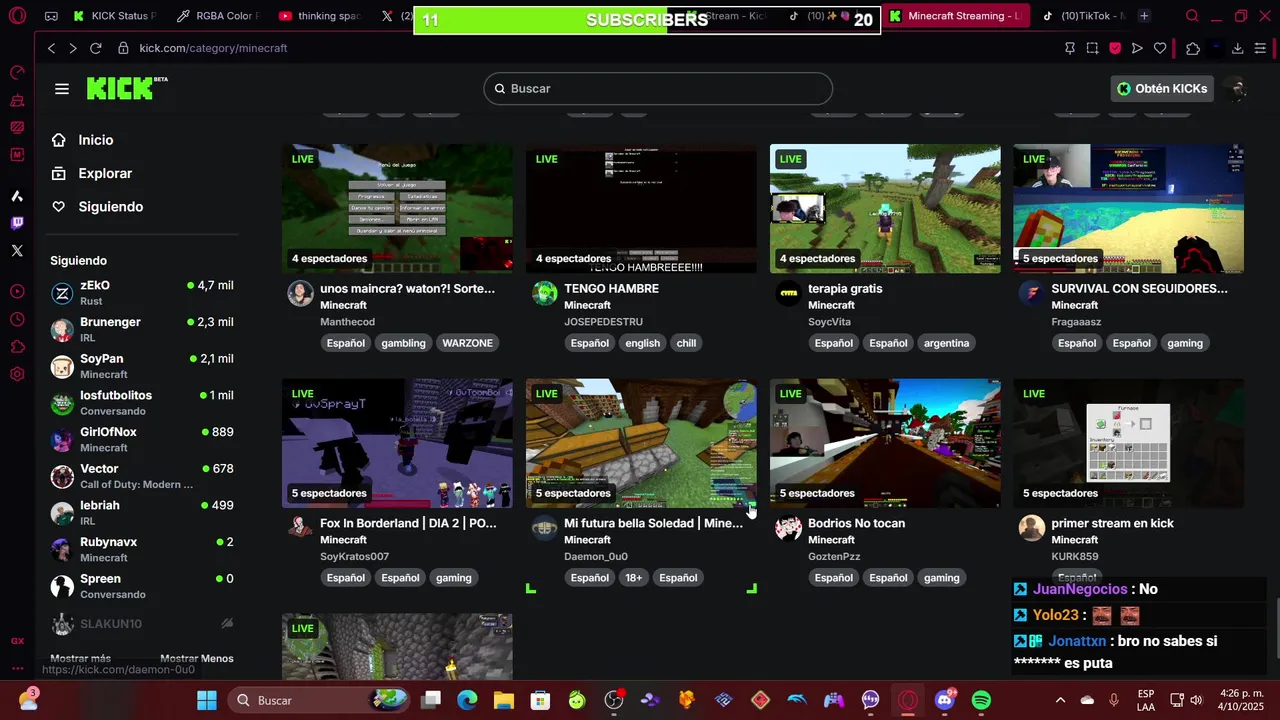The height and width of the screenshot is (720, 1280).
Task: Open Opera sidebar settings gear
Action: click(x=17, y=374)
